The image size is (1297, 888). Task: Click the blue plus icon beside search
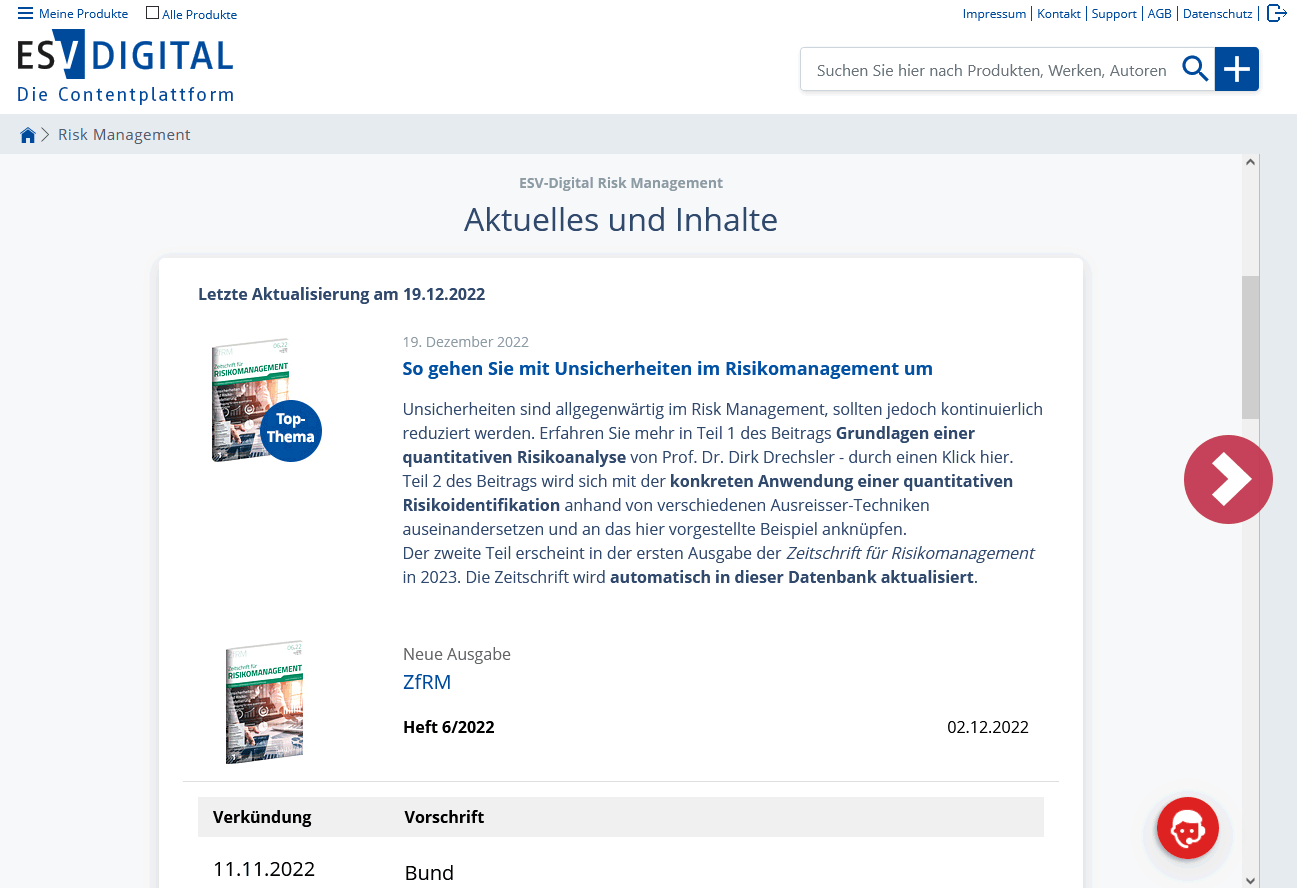(1237, 69)
